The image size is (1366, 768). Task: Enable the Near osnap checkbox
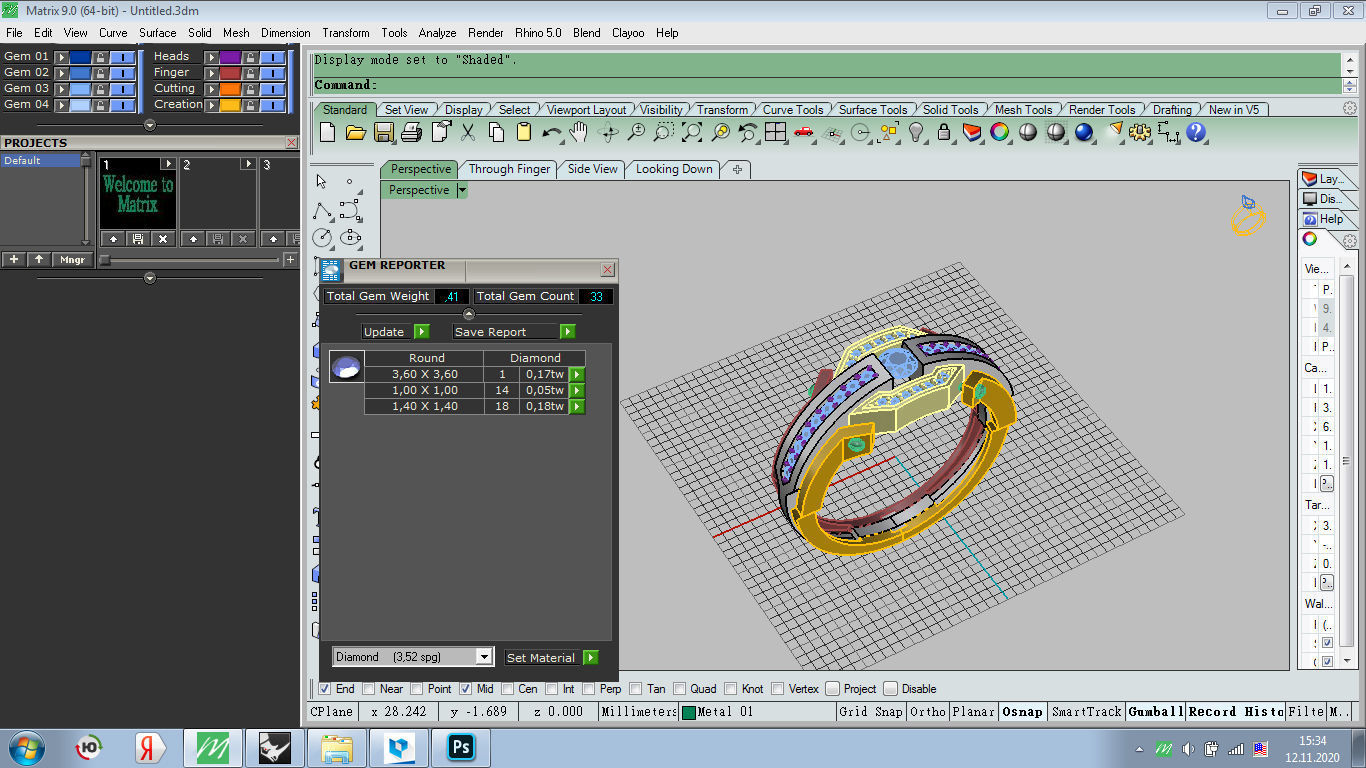[x=369, y=689]
